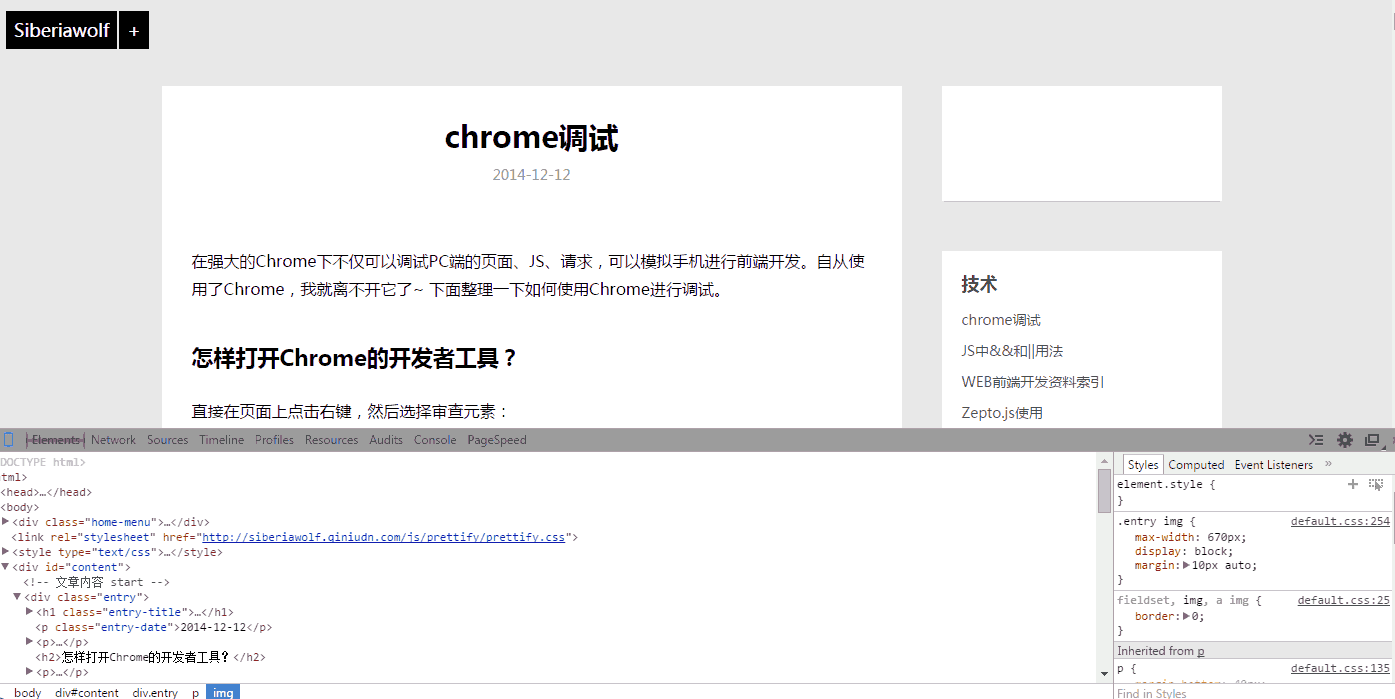The image size is (1395, 699).
Task: Open the Audits panel
Action: pyautogui.click(x=386, y=440)
